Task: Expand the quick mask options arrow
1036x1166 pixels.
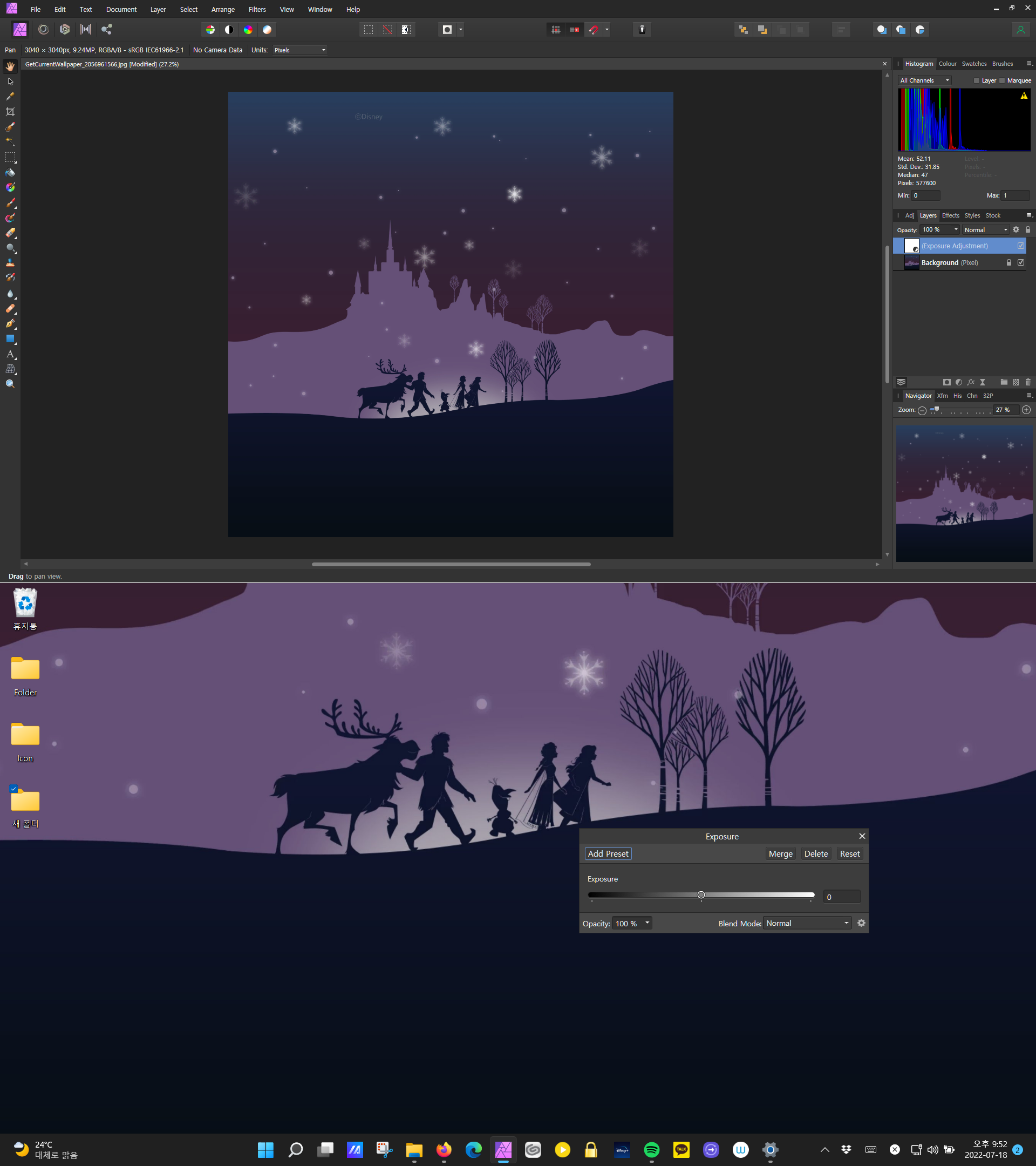Action: click(461, 30)
